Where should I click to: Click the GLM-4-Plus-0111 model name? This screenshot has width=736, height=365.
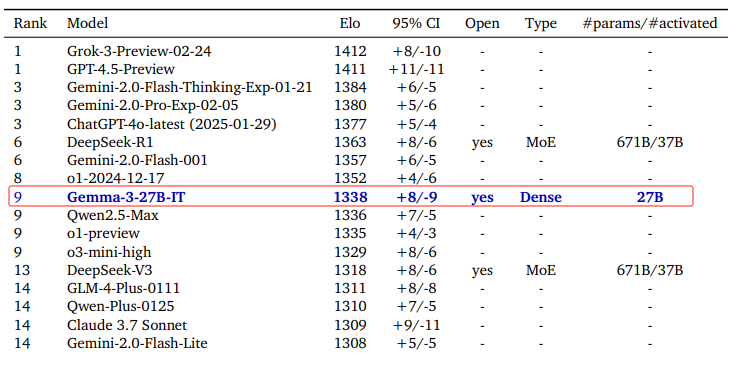pos(123,289)
